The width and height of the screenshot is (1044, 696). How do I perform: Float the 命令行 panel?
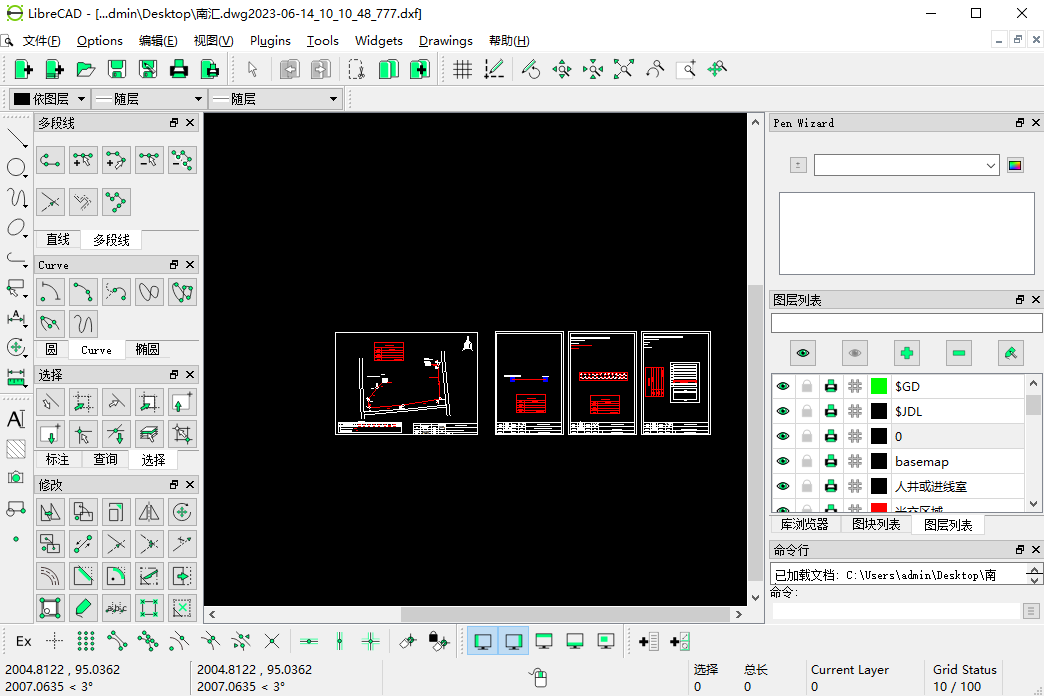click(1019, 549)
